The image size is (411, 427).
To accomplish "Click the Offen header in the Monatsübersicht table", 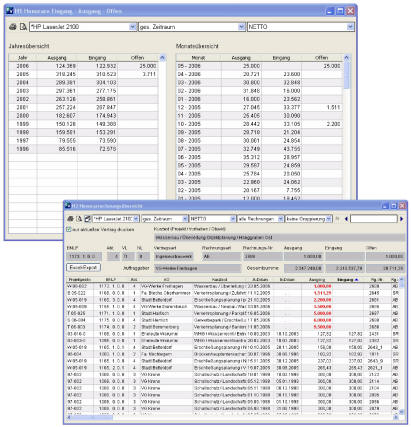I will click(322, 58).
